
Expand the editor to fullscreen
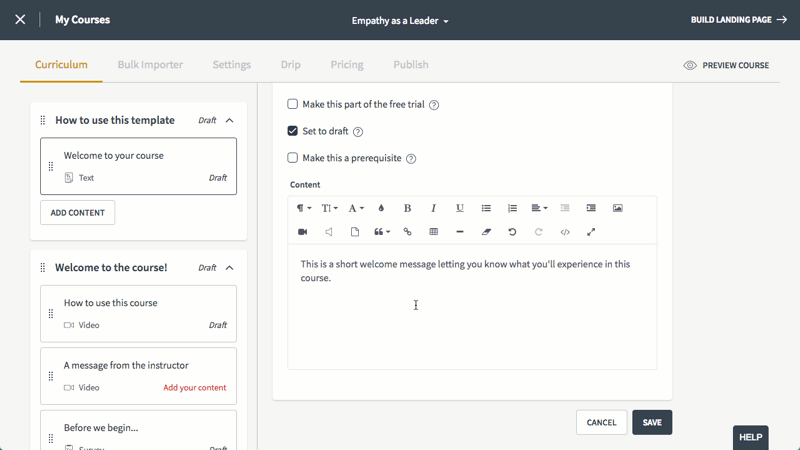click(591, 232)
